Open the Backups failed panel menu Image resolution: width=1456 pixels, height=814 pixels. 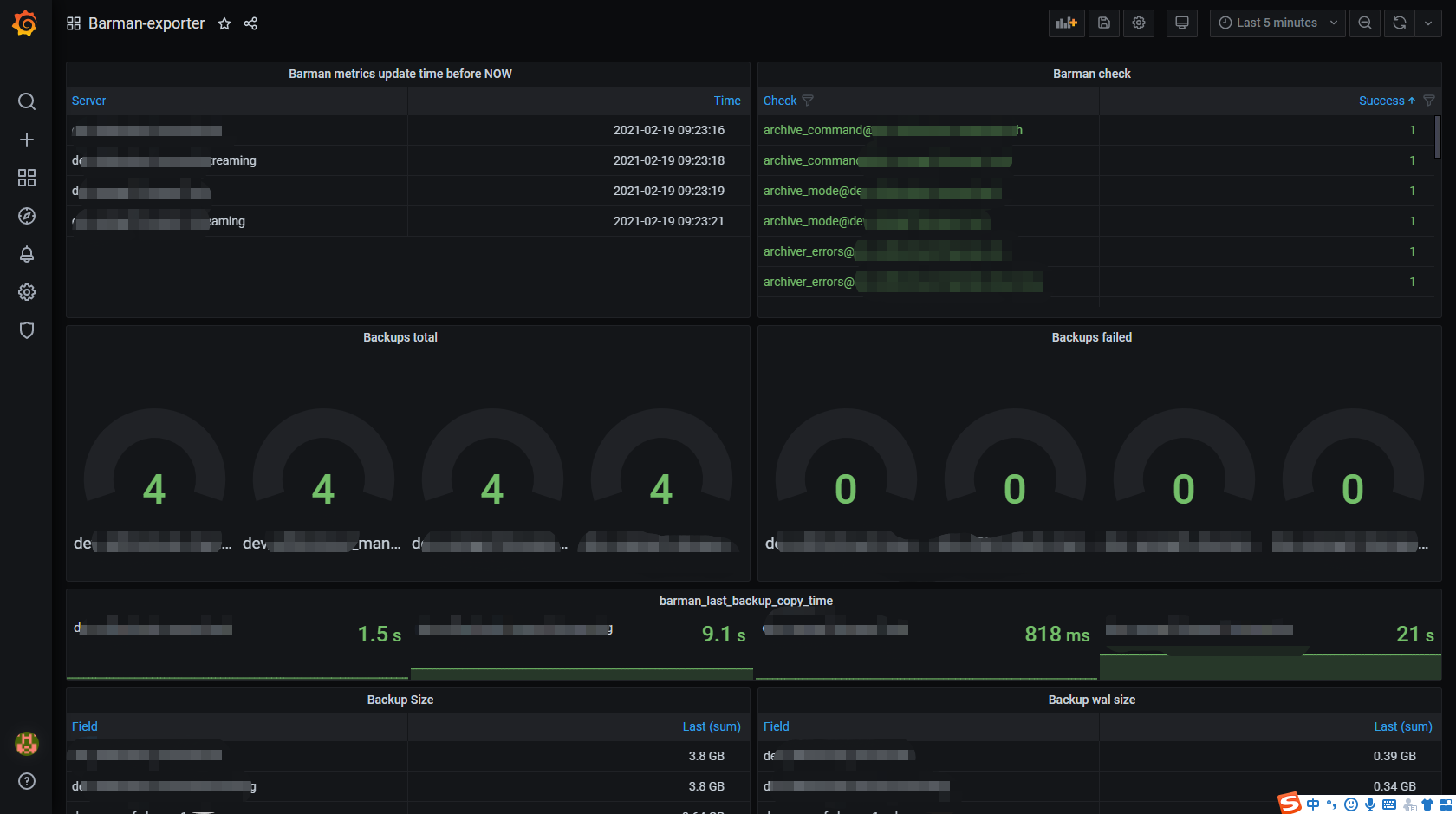point(1091,337)
